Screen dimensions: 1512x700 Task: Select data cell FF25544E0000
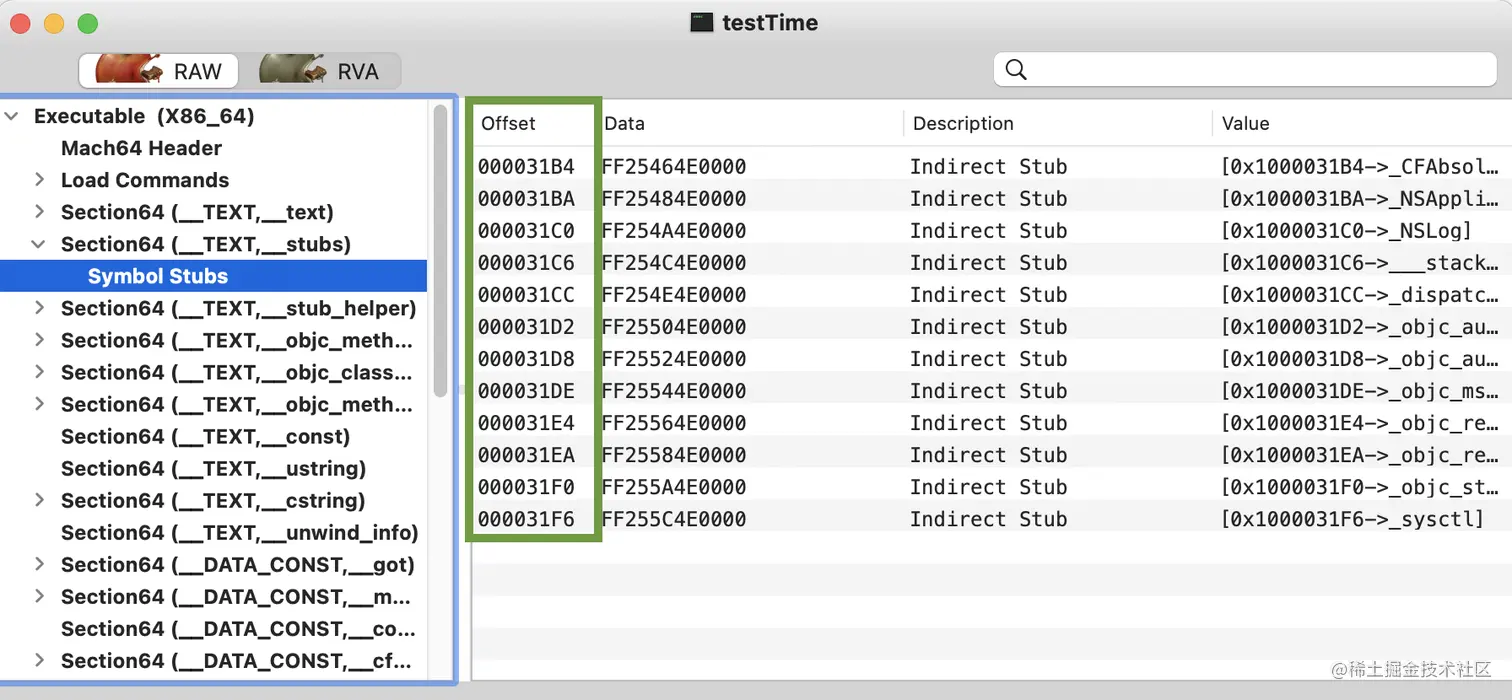[x=674, y=390]
